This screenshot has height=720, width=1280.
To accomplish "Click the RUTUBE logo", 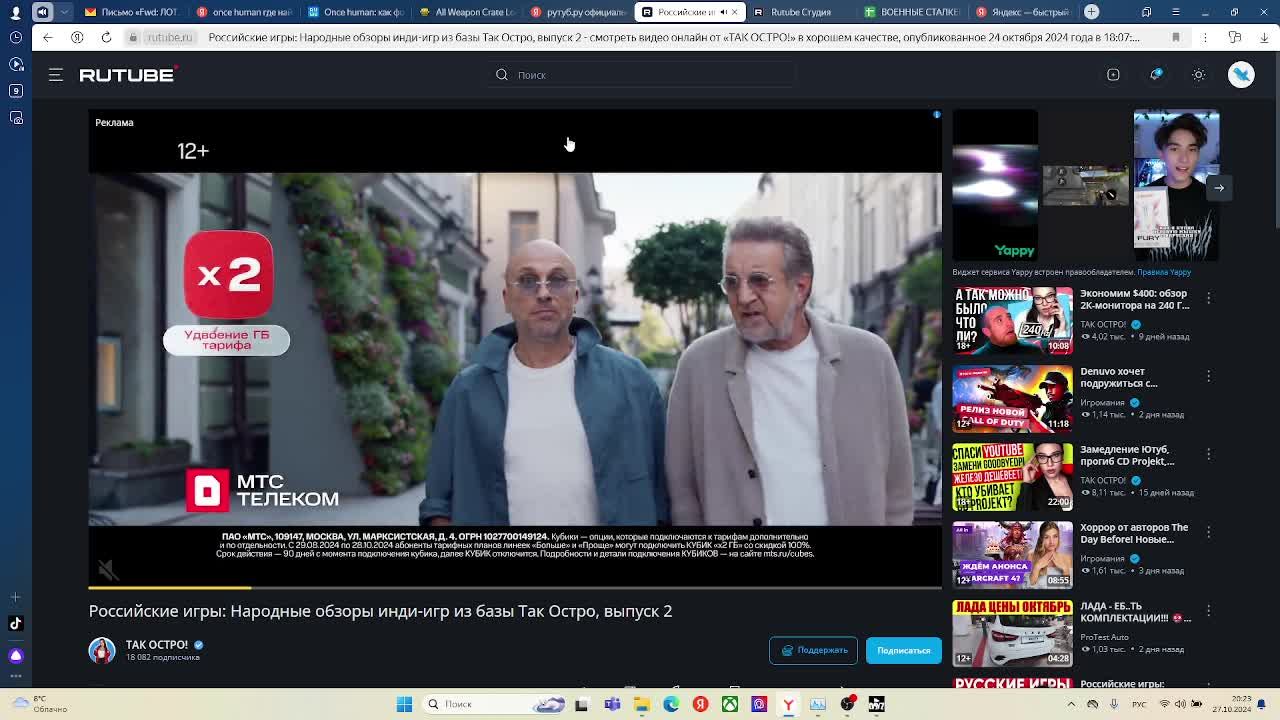I will (x=128, y=75).
